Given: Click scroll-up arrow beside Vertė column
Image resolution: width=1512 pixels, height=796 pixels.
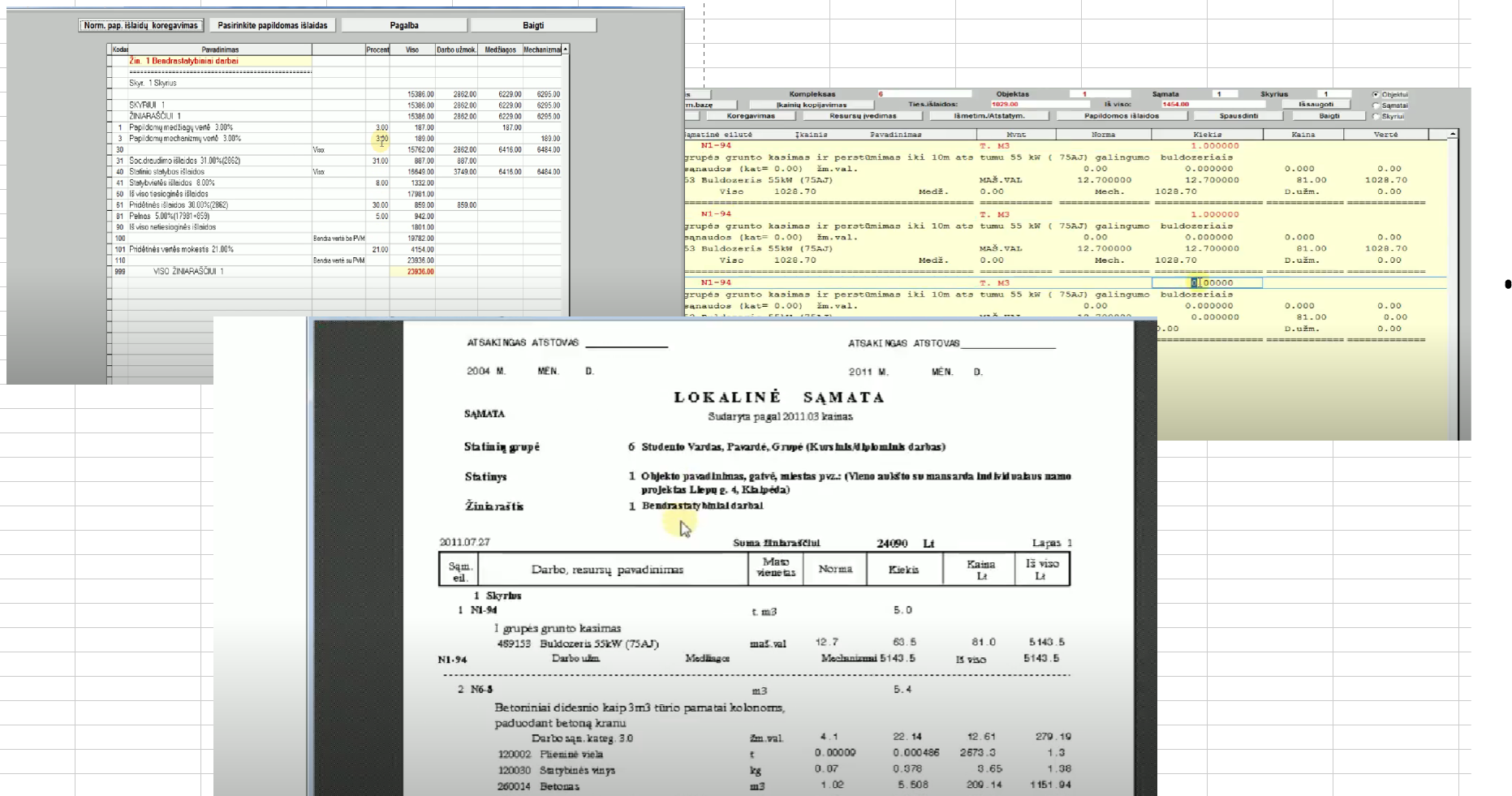Looking at the screenshot, I should pos(1453,134).
